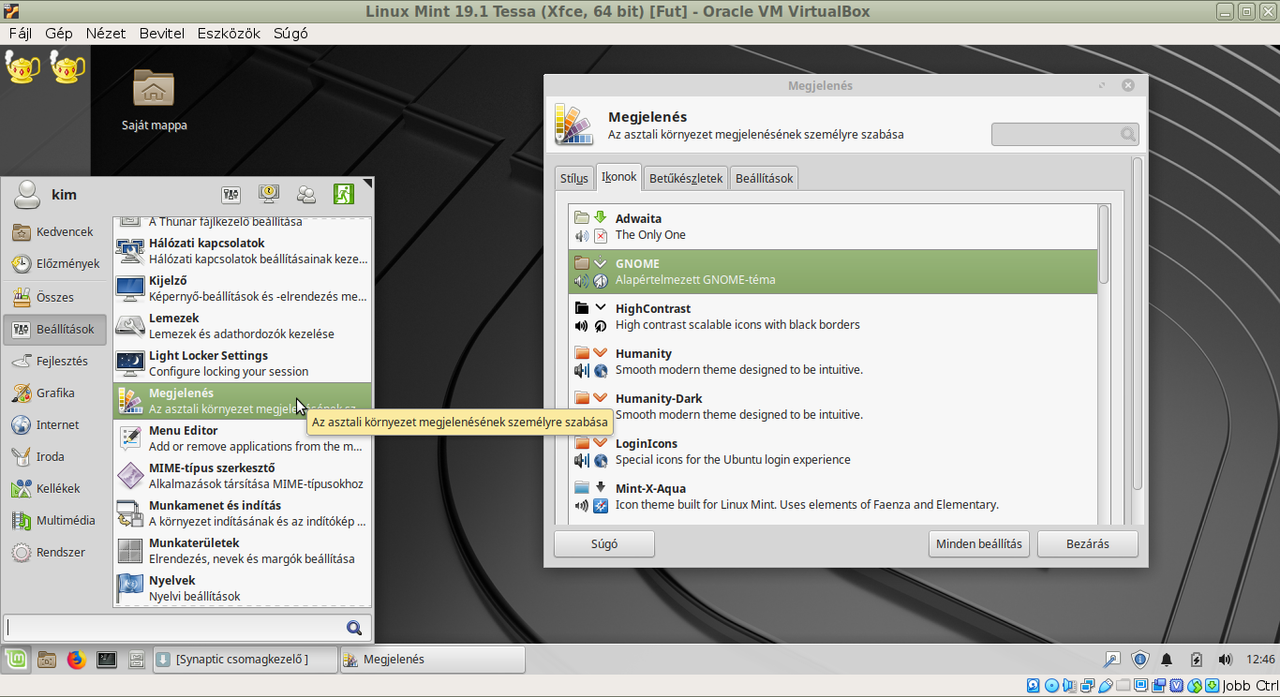The image size is (1280, 697).
Task: Click the switch users icon in menu header
Action: 306,194
